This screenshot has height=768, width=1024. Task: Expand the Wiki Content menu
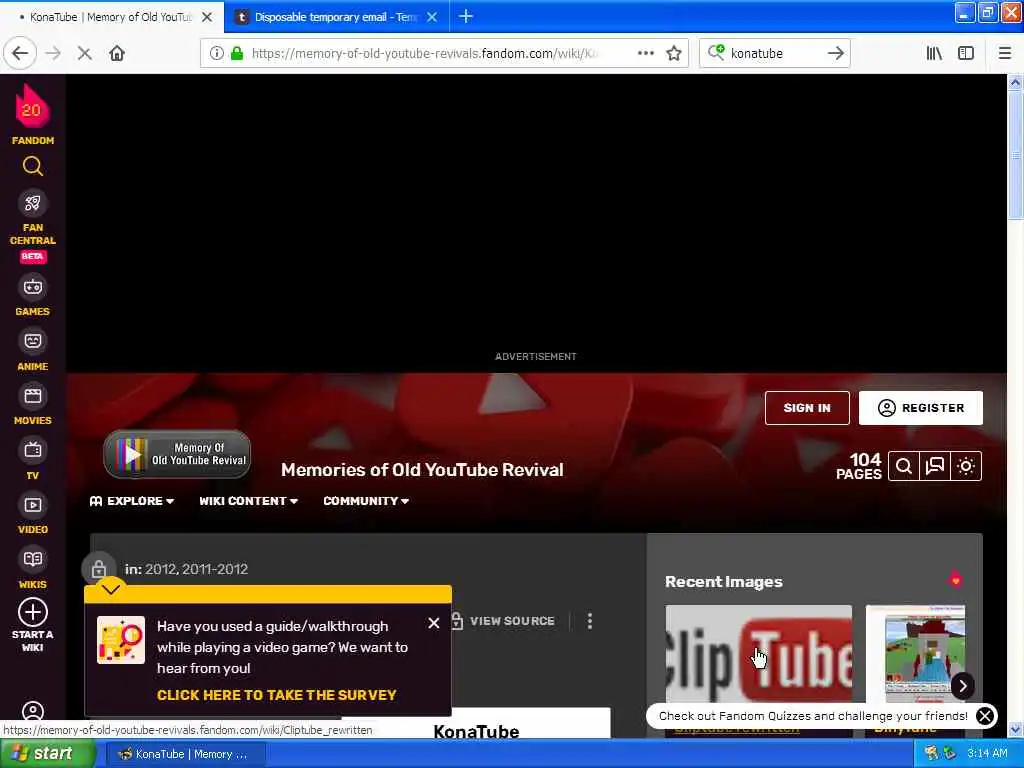coord(248,501)
